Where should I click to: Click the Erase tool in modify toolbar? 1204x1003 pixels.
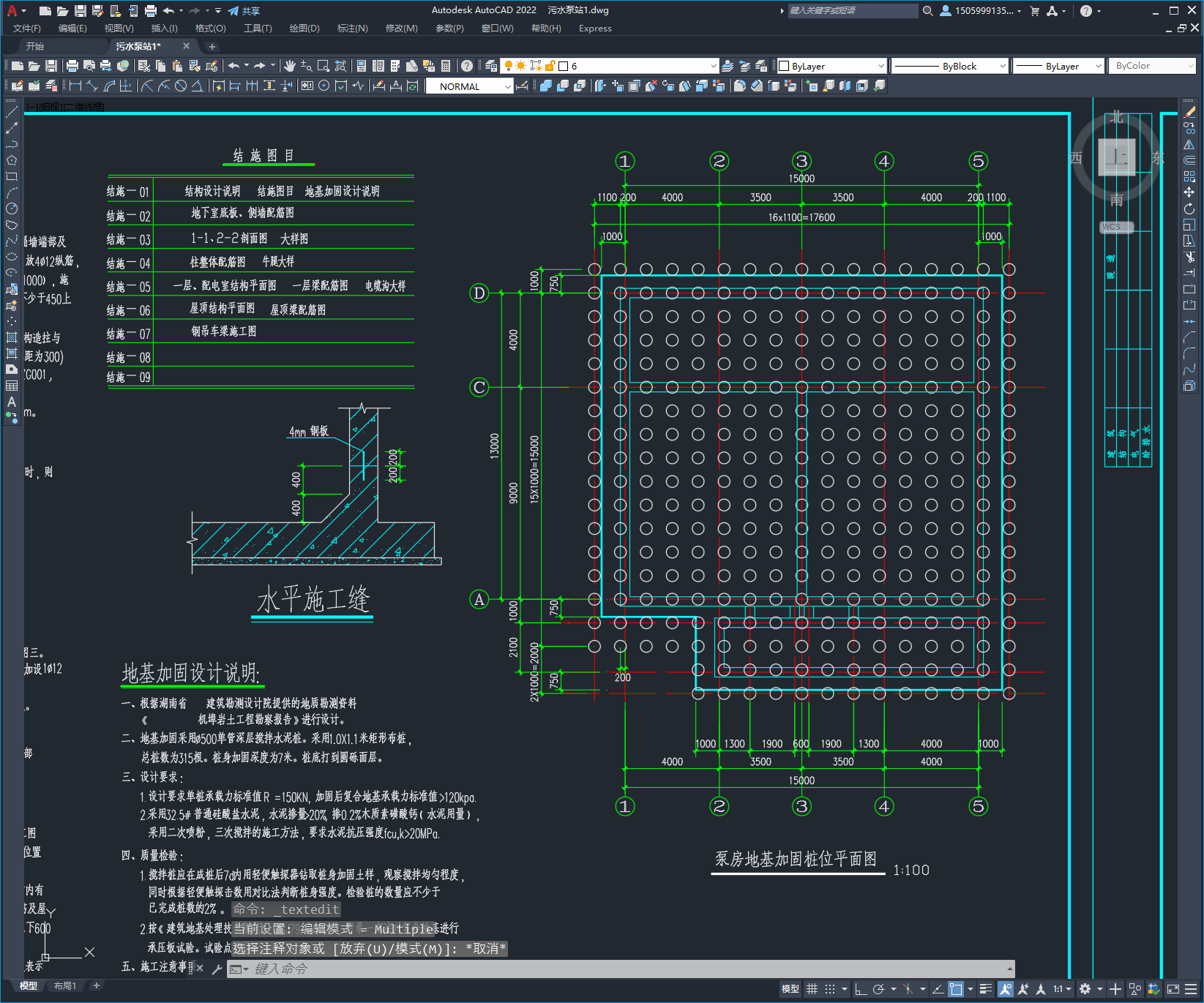click(1189, 112)
